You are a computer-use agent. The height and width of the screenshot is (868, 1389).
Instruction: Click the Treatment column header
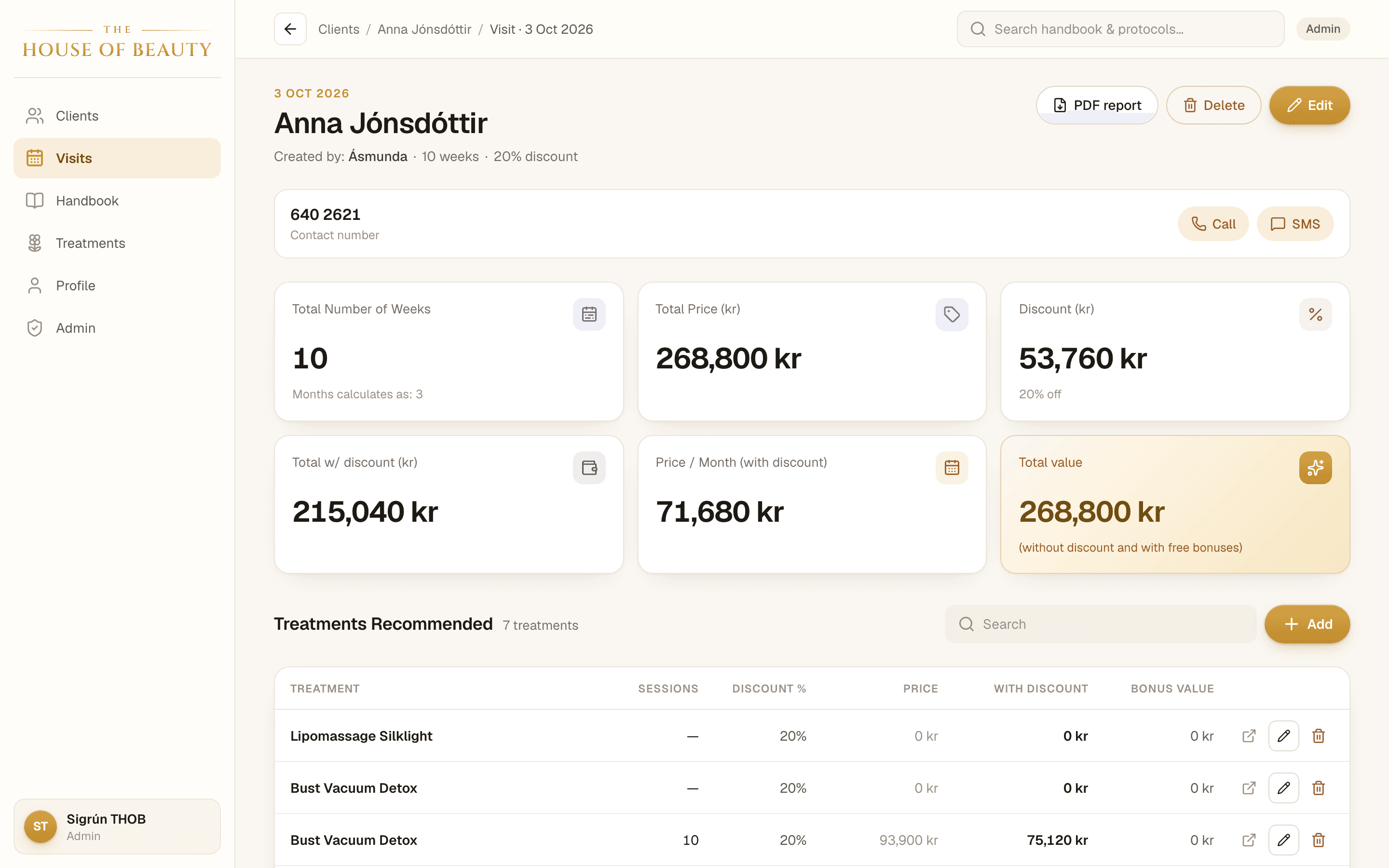click(325, 689)
